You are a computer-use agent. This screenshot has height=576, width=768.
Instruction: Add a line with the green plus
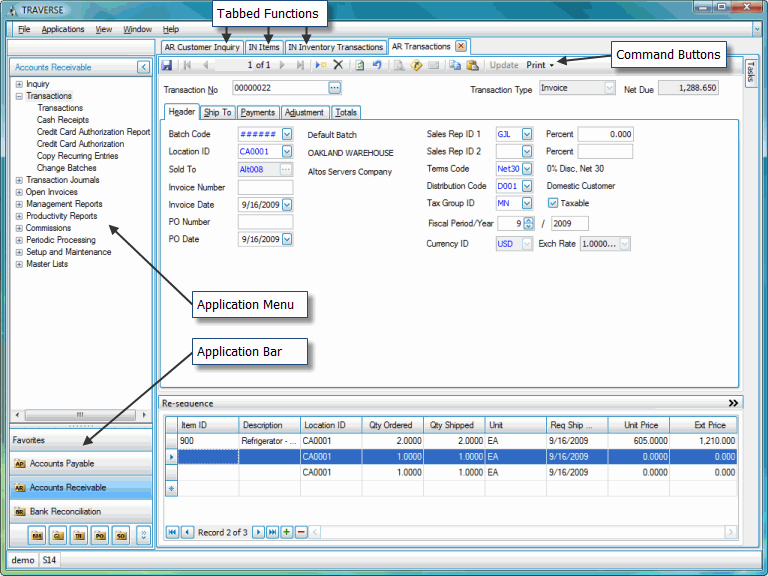(x=287, y=532)
